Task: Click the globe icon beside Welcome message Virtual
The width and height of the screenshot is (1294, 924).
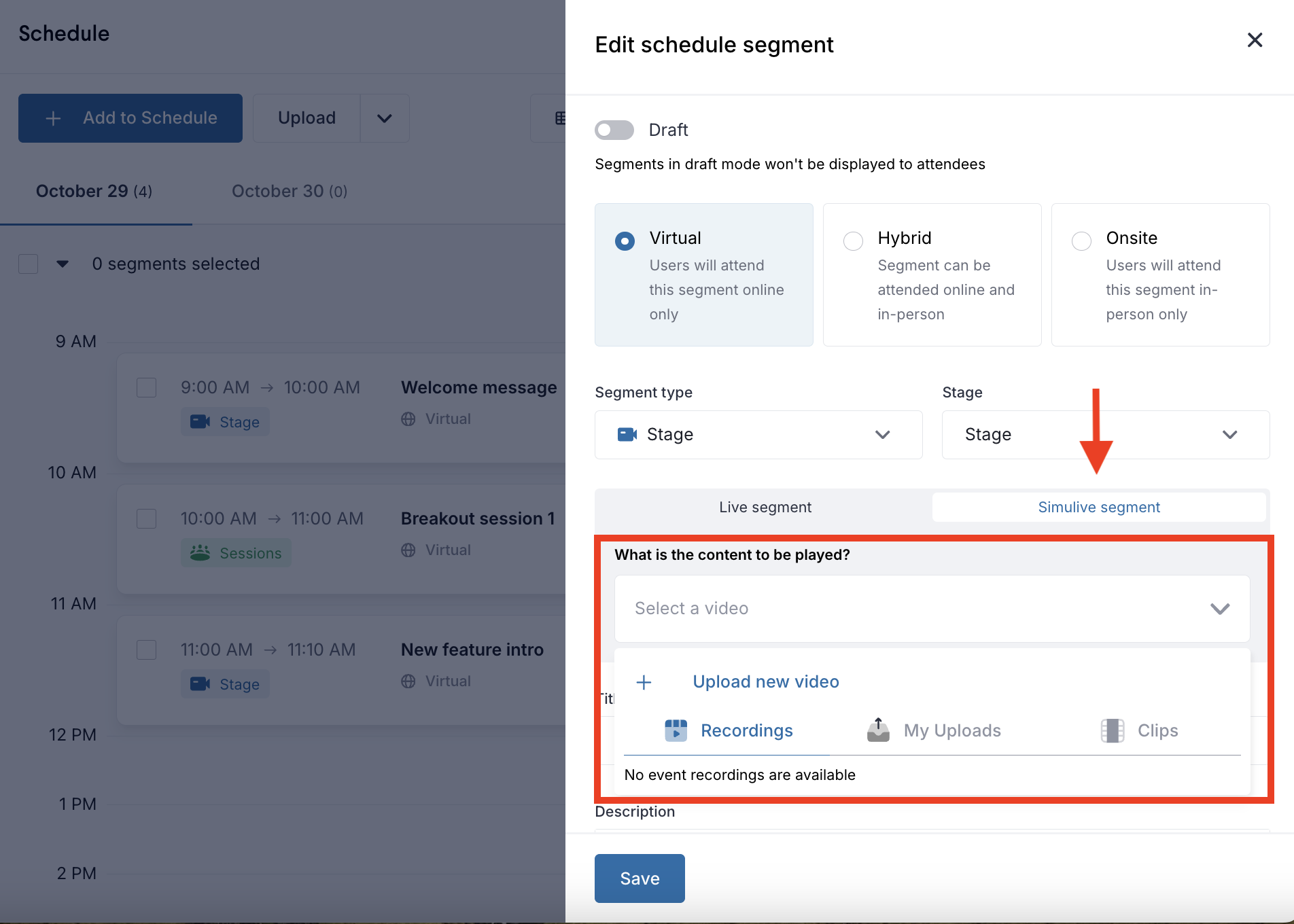Action: coord(408,419)
